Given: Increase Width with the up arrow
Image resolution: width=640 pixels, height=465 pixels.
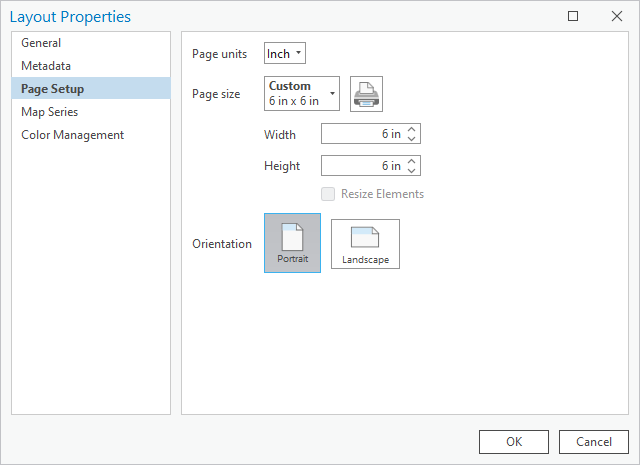Looking at the screenshot, I should click(x=411, y=129).
